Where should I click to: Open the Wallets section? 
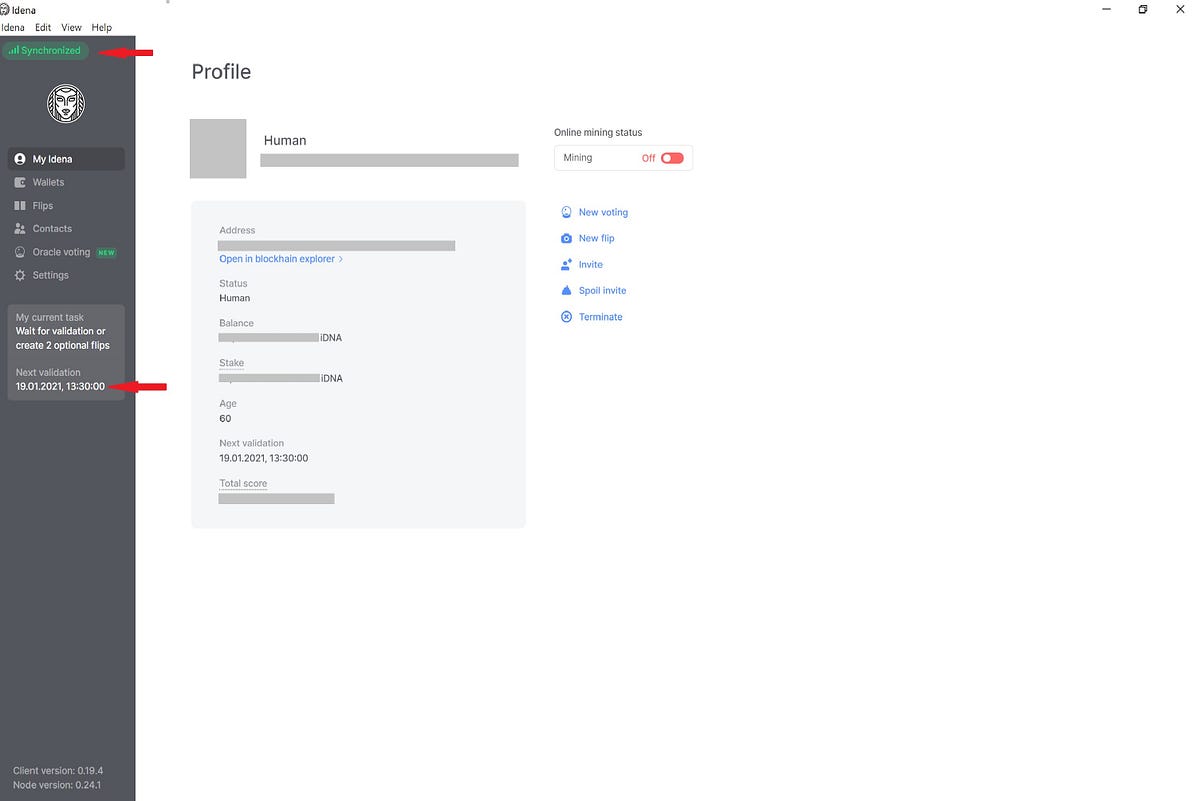pos(46,182)
